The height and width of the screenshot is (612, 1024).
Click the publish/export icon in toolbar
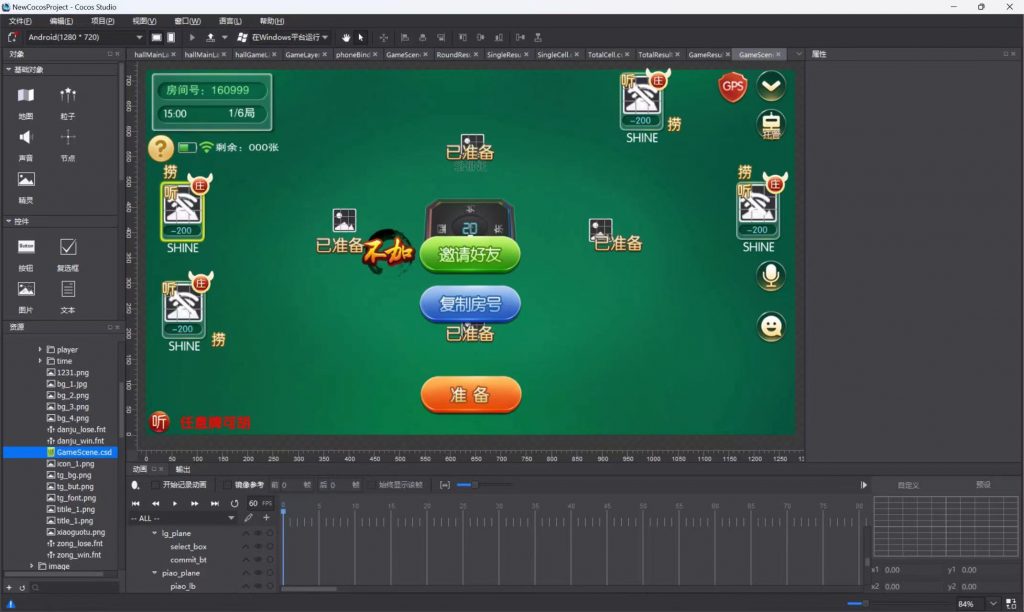pos(209,37)
